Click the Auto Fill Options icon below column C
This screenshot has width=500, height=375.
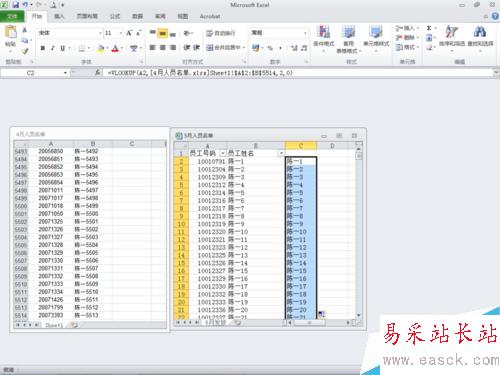click(x=321, y=314)
